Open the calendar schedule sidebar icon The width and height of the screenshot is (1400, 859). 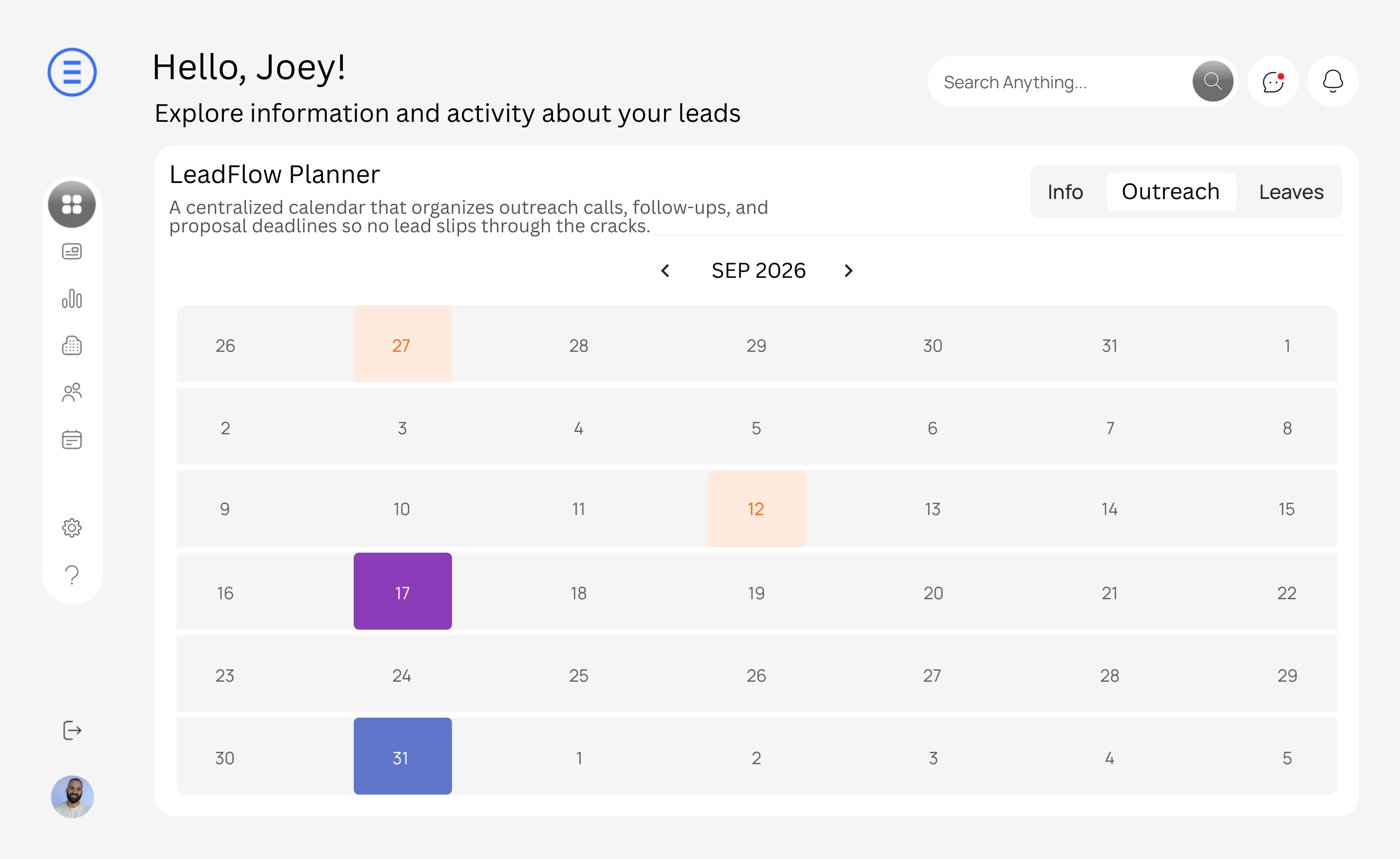[x=72, y=439]
